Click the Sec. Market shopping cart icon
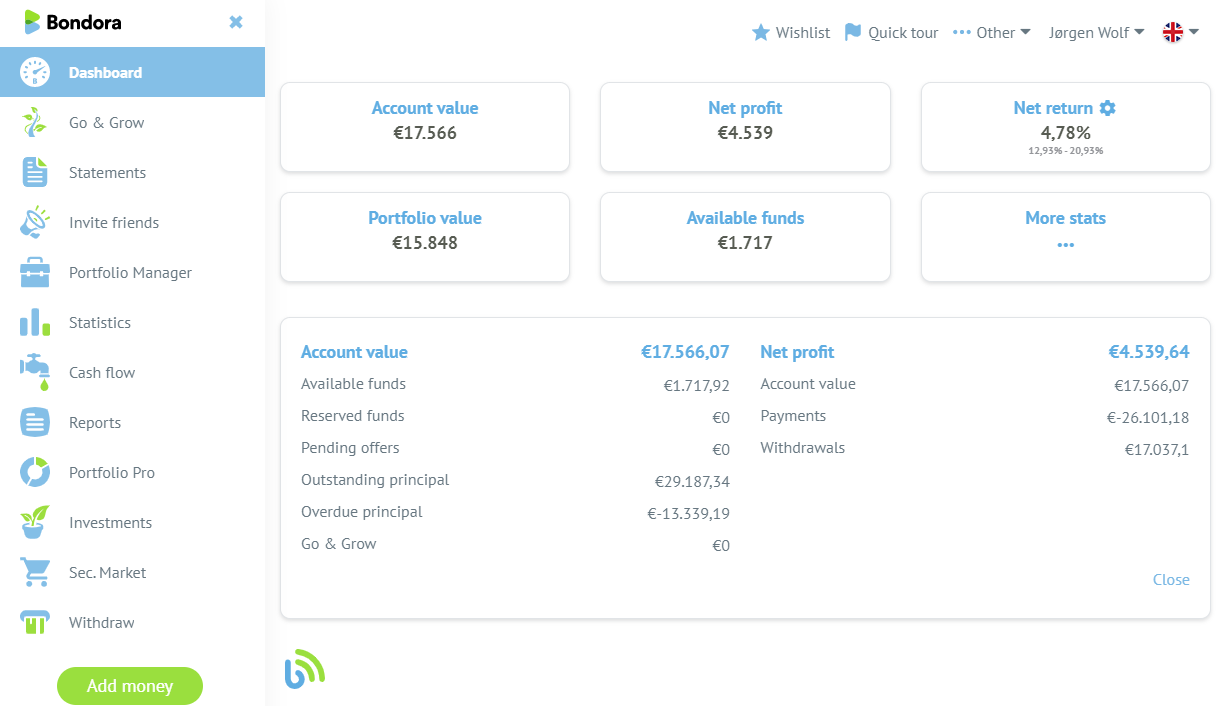 35,572
